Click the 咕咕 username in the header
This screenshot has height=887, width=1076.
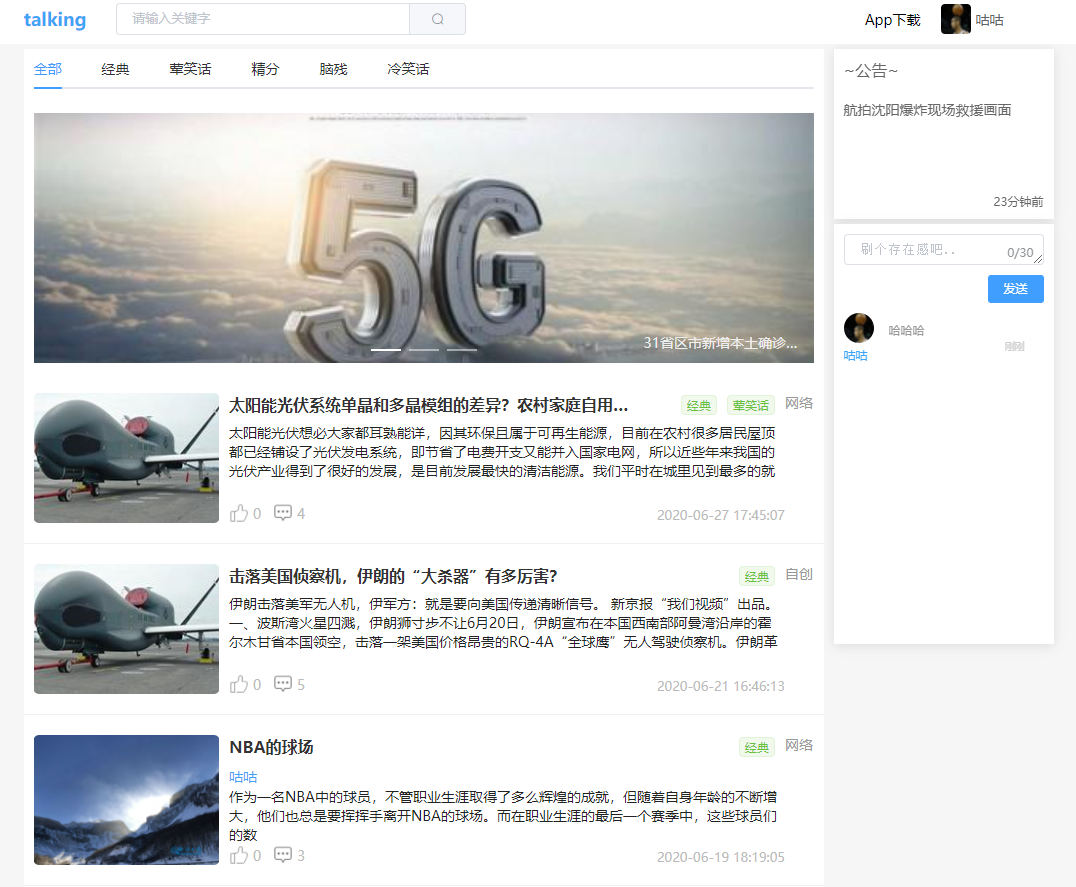990,20
